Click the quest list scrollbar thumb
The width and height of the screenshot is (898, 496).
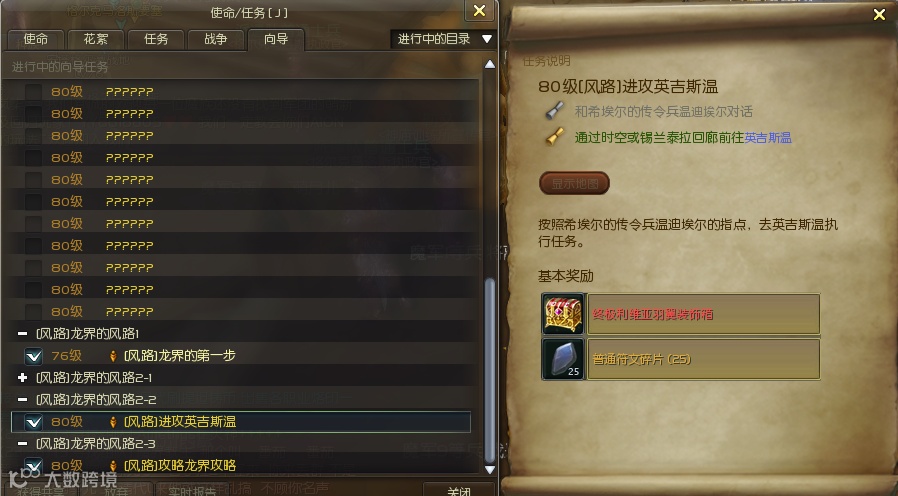490,370
